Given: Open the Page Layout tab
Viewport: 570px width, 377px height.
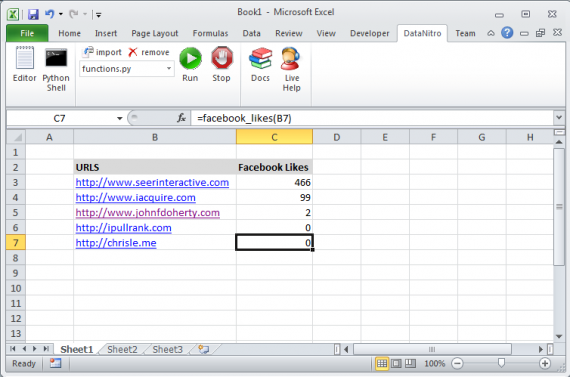Looking at the screenshot, I should pos(155,33).
